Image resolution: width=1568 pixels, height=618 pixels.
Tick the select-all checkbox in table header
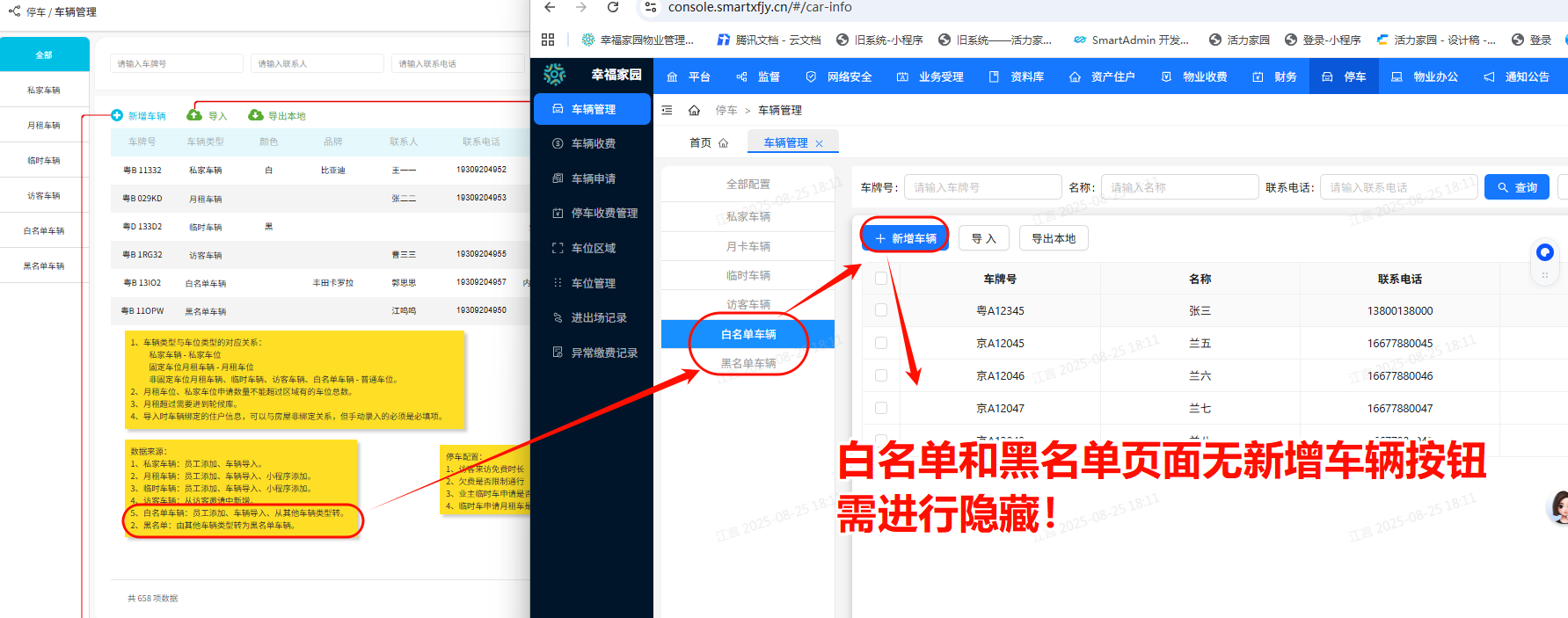(881, 279)
